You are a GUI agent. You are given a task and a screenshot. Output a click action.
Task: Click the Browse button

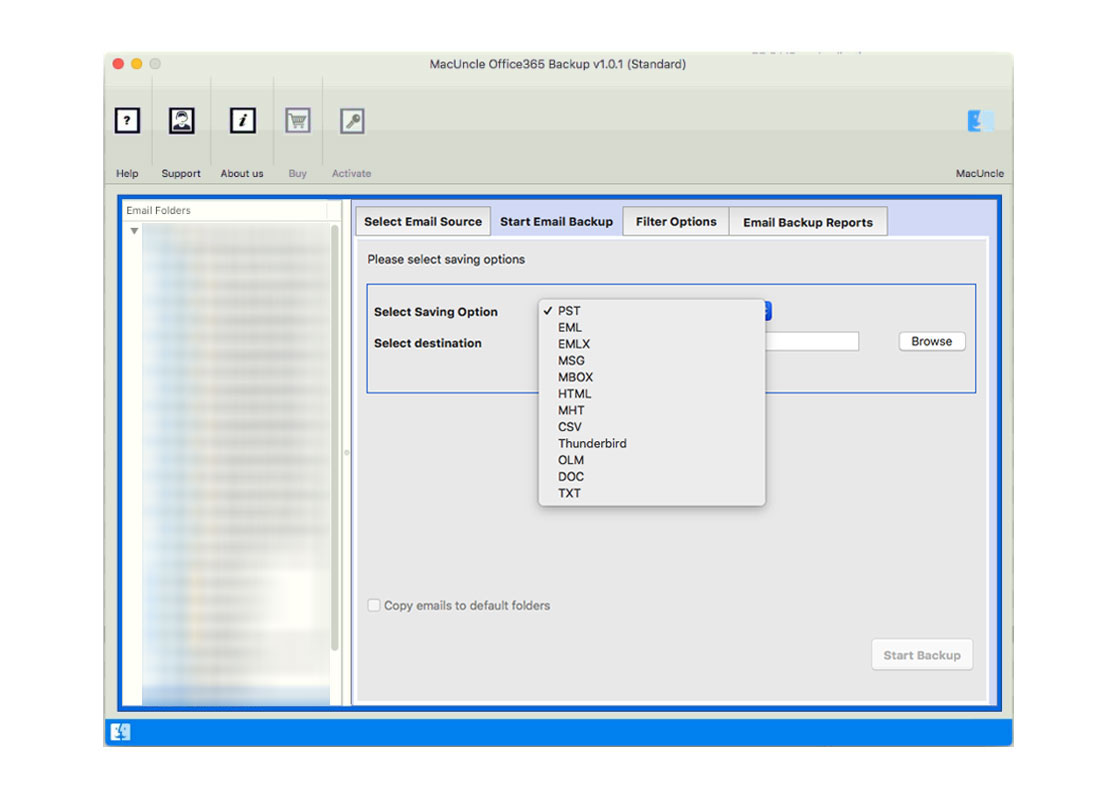pos(930,341)
